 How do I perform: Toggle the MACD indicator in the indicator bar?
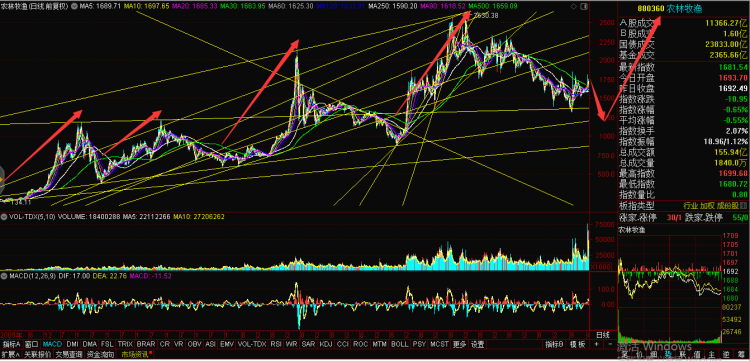52,344
